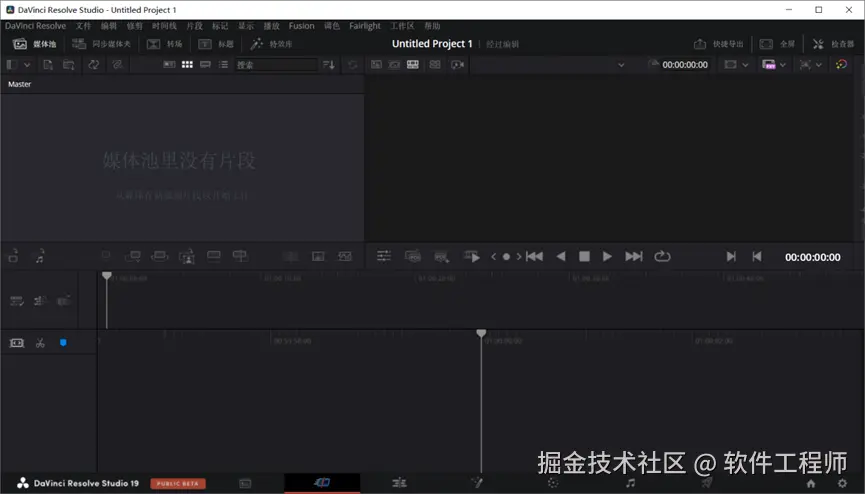Click the import media icon
Image resolution: width=865 pixels, height=494 pixels.
pos(48,65)
